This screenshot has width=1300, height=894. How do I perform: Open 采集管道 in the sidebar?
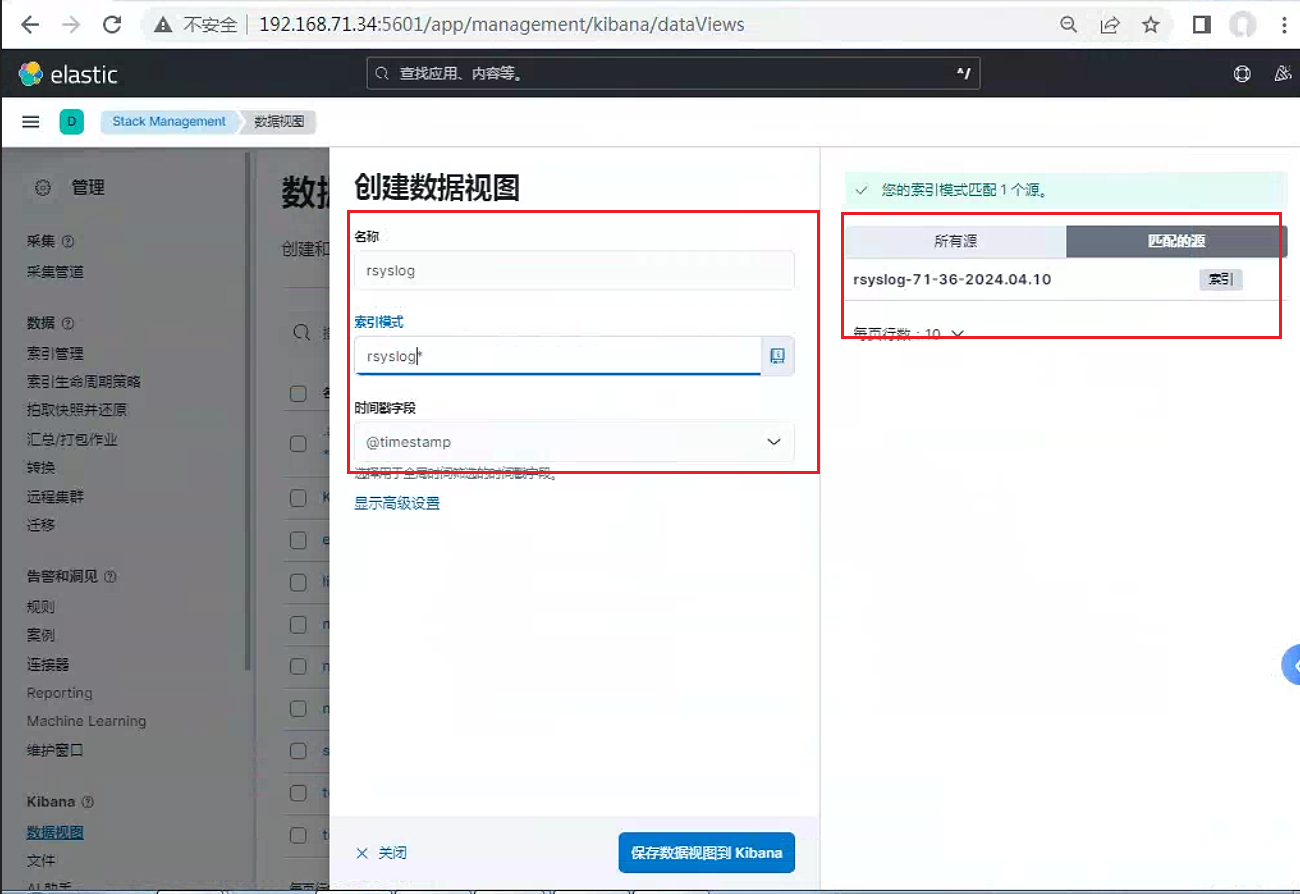click(55, 271)
